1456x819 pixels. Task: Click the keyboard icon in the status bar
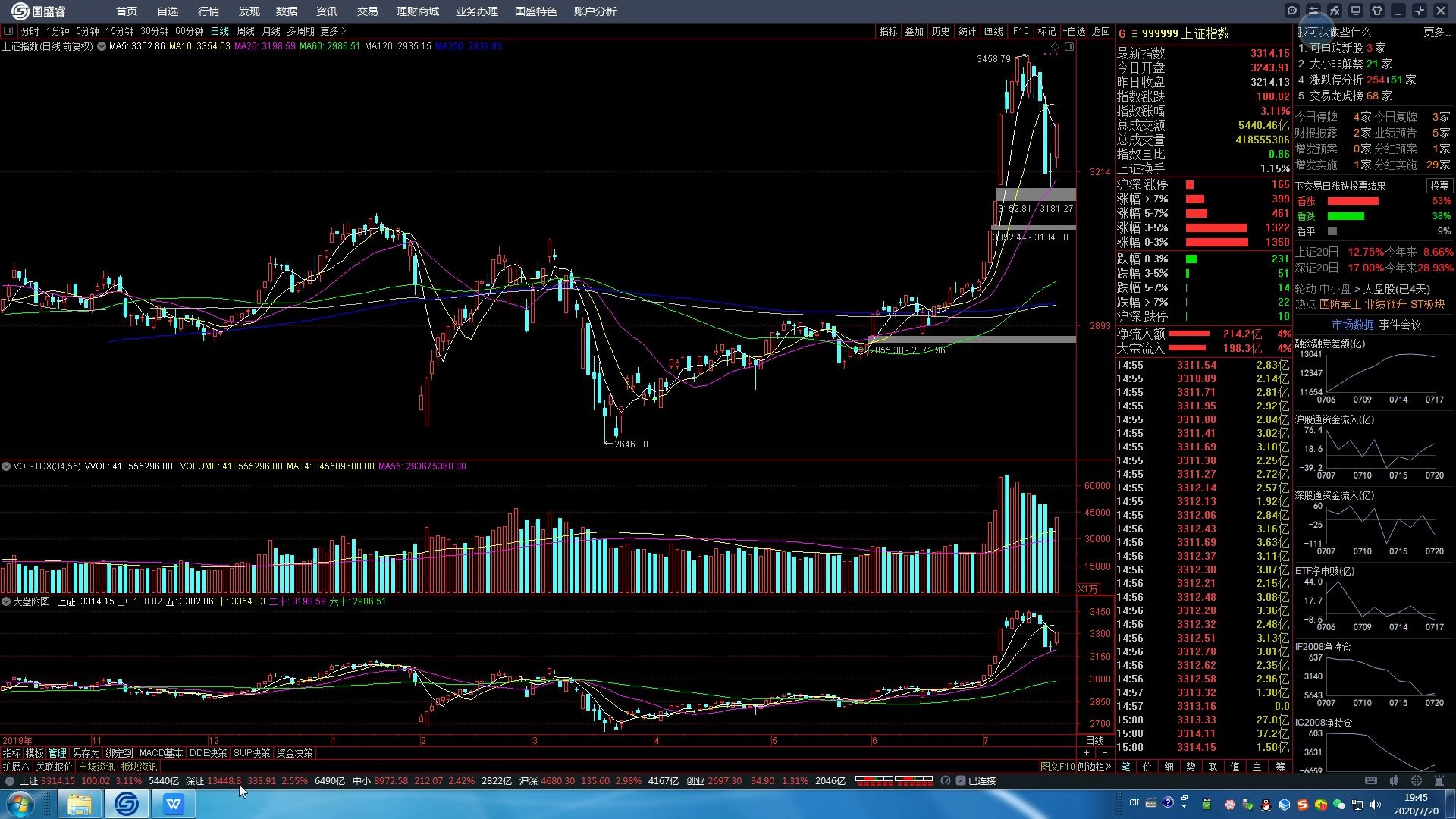pos(1371,780)
